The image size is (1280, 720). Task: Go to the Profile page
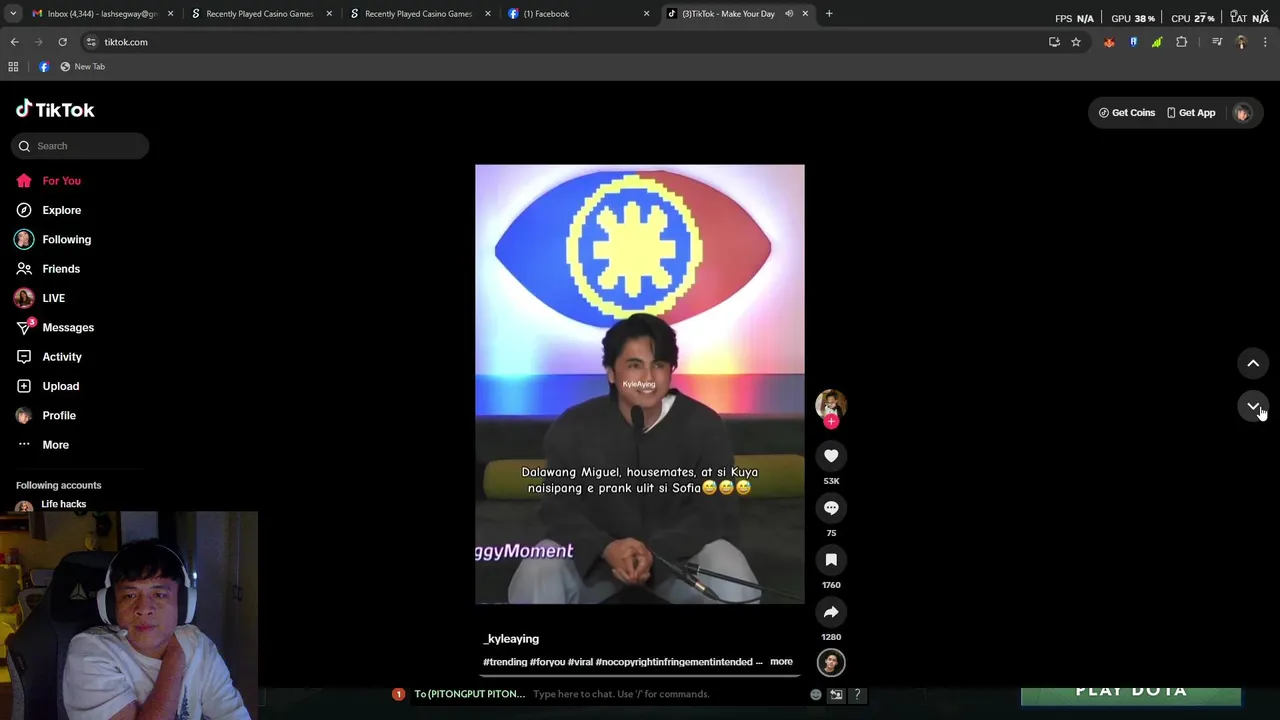(x=45, y=415)
